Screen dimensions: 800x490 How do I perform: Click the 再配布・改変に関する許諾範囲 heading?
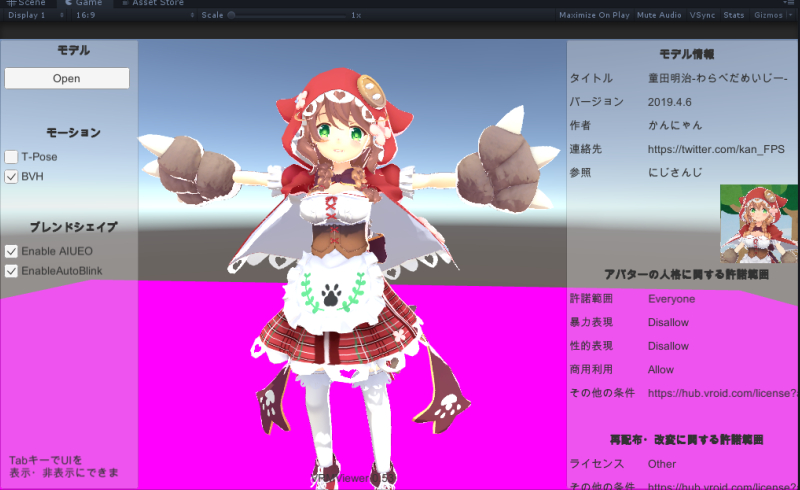(686, 439)
